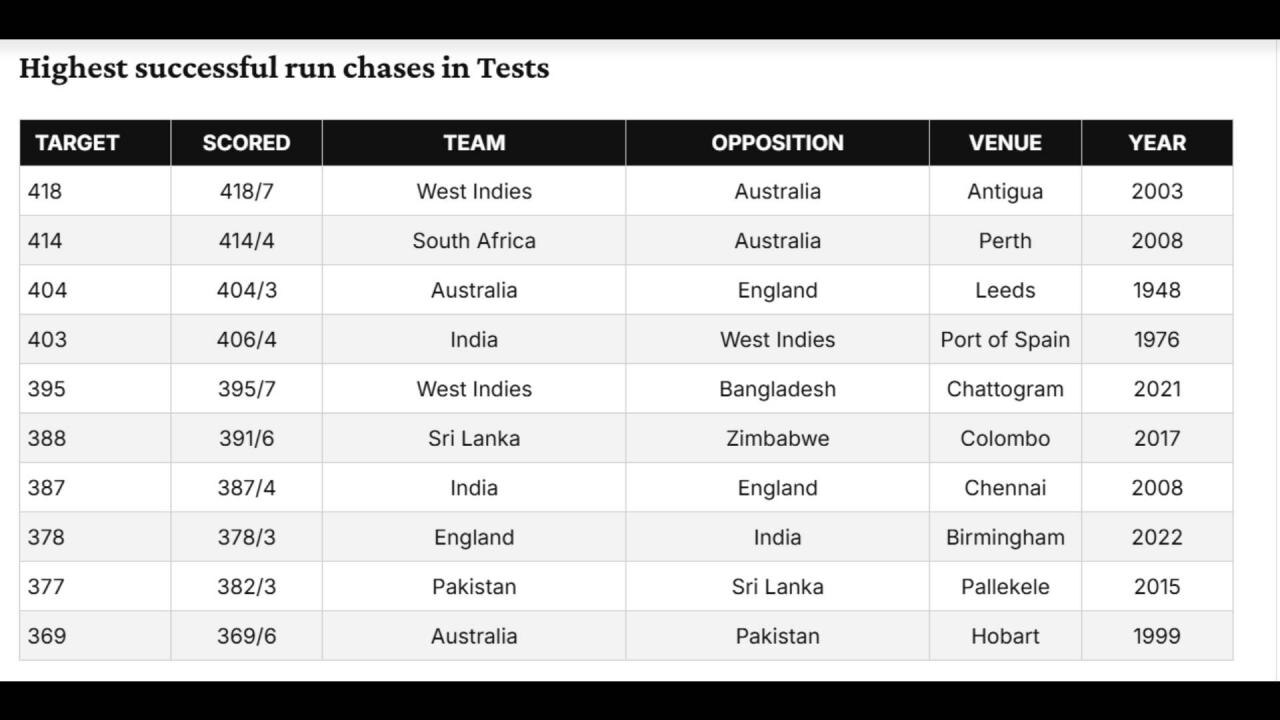Click the 382/3 score cell

246,587
